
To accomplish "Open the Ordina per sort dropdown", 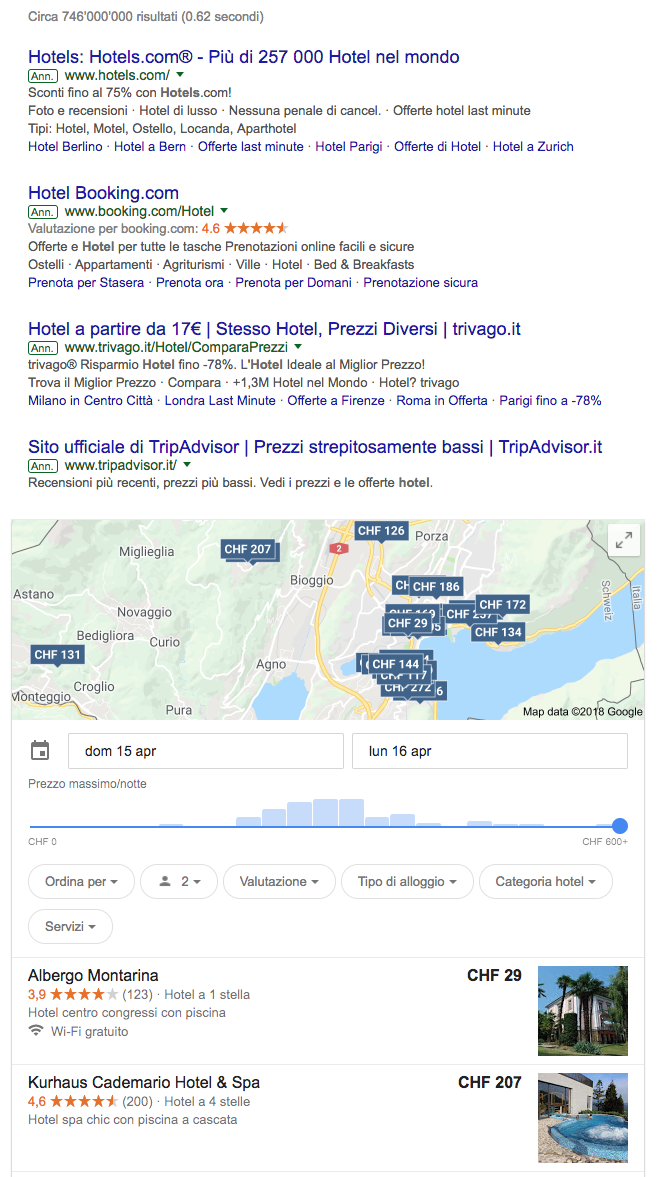I will click(x=82, y=881).
